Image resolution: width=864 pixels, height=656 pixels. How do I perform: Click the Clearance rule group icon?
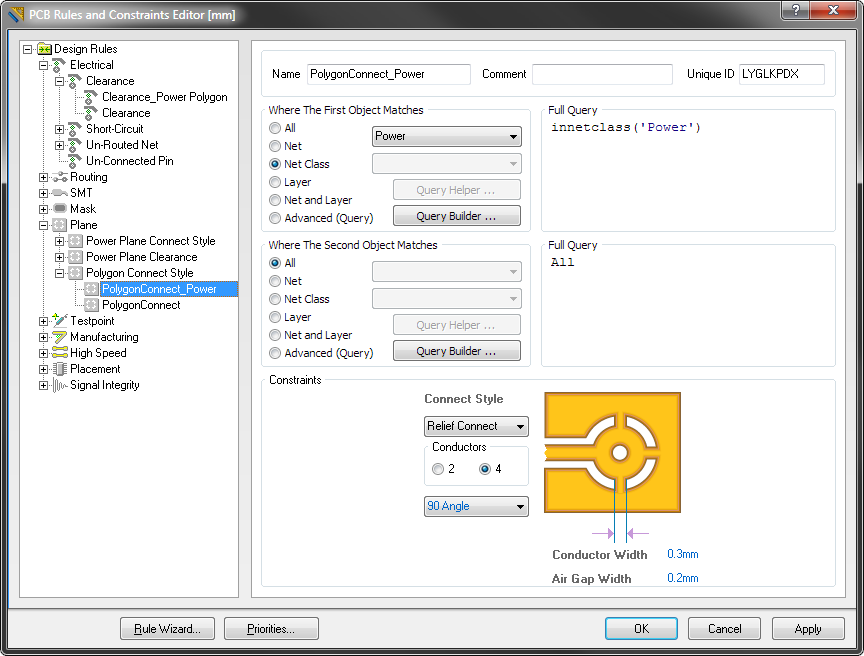pyautogui.click(x=75, y=81)
